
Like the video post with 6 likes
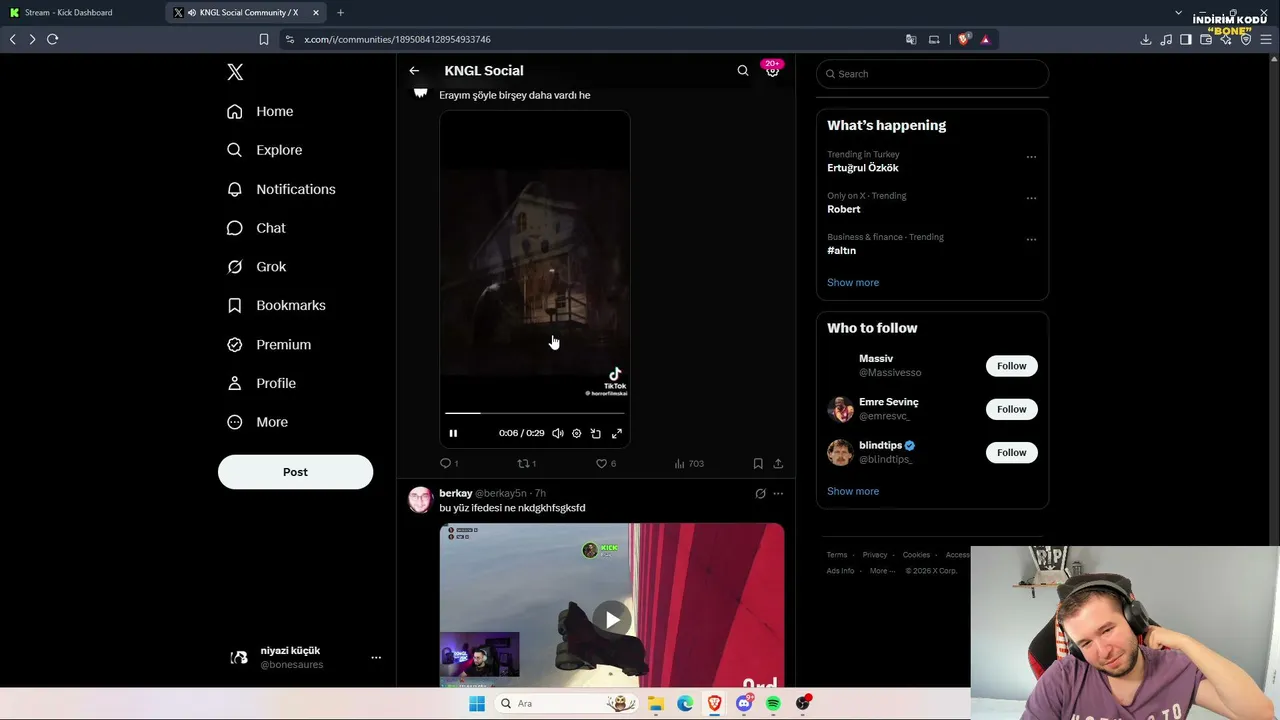[x=605, y=464]
